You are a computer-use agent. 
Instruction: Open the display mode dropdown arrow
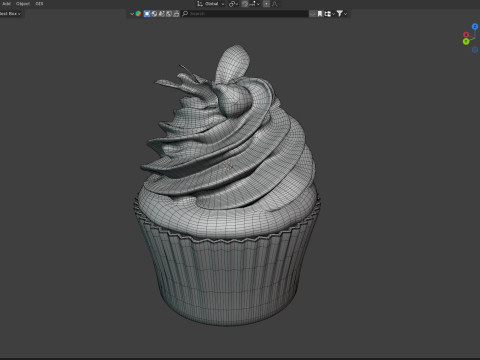[x=132, y=14]
